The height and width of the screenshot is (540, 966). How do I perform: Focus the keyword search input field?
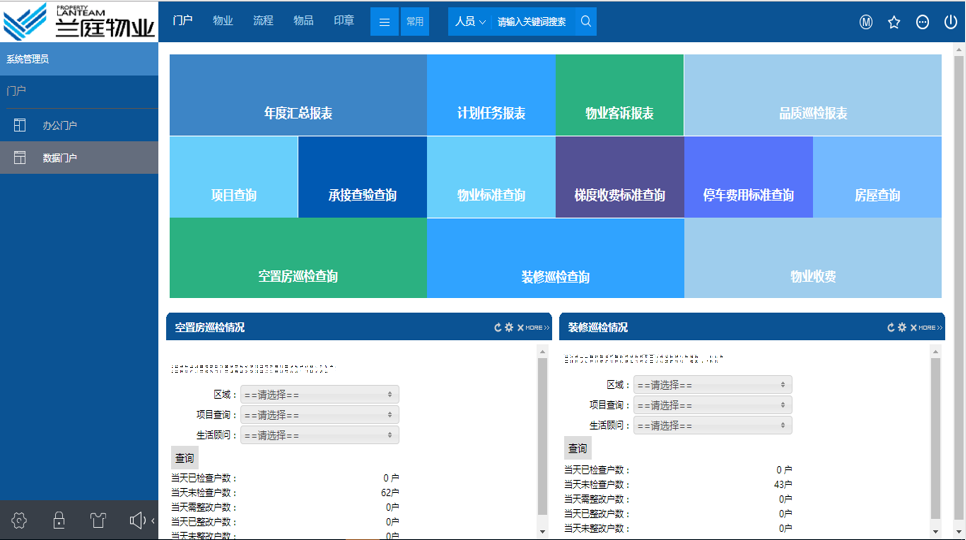tap(534, 22)
